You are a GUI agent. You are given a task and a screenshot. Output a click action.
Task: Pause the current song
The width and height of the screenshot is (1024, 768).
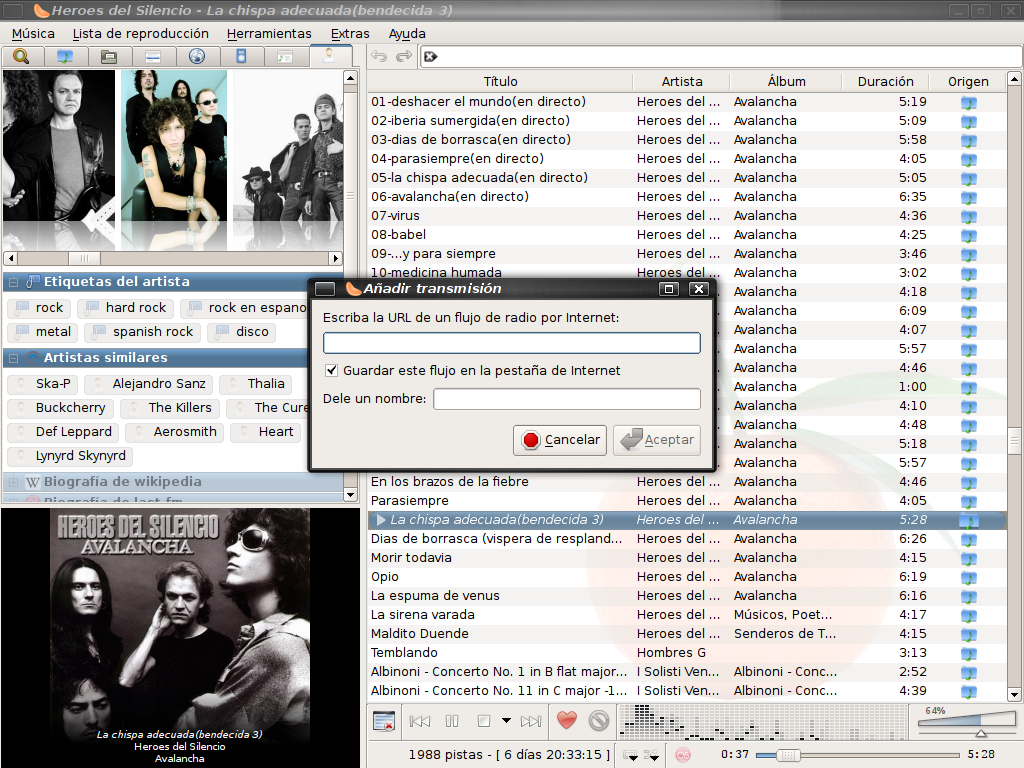pos(452,721)
